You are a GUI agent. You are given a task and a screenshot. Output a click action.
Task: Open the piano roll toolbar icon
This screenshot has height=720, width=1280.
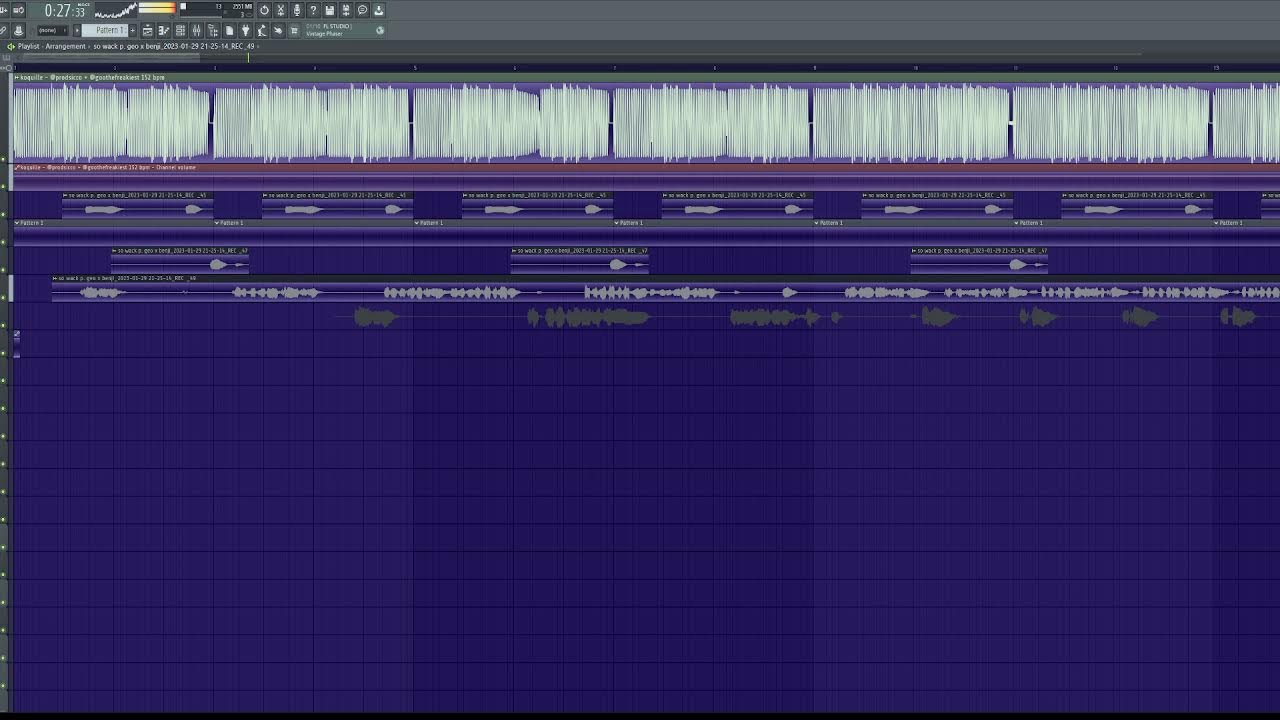click(163, 30)
